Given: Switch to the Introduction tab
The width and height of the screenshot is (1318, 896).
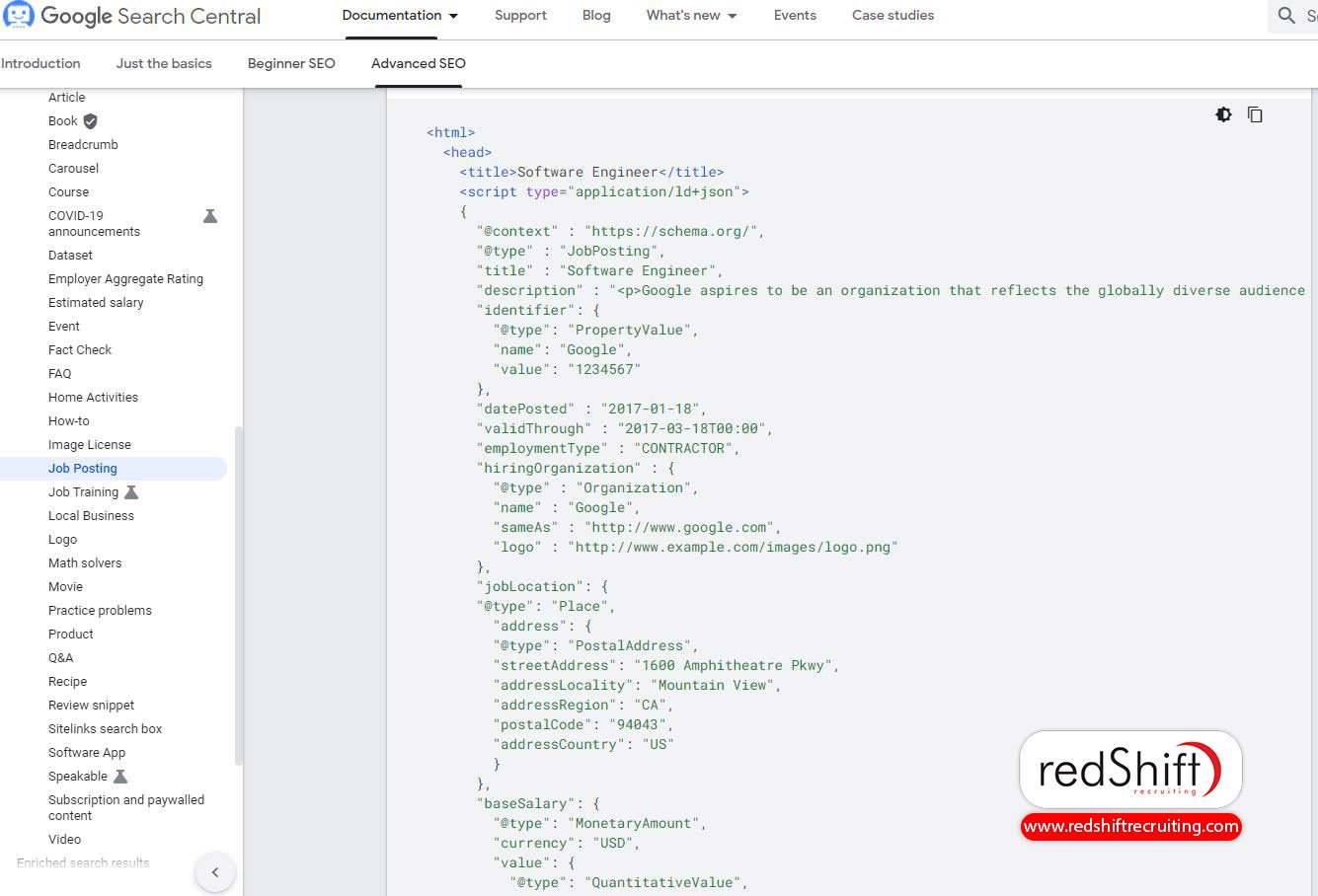Looking at the screenshot, I should coord(40,63).
